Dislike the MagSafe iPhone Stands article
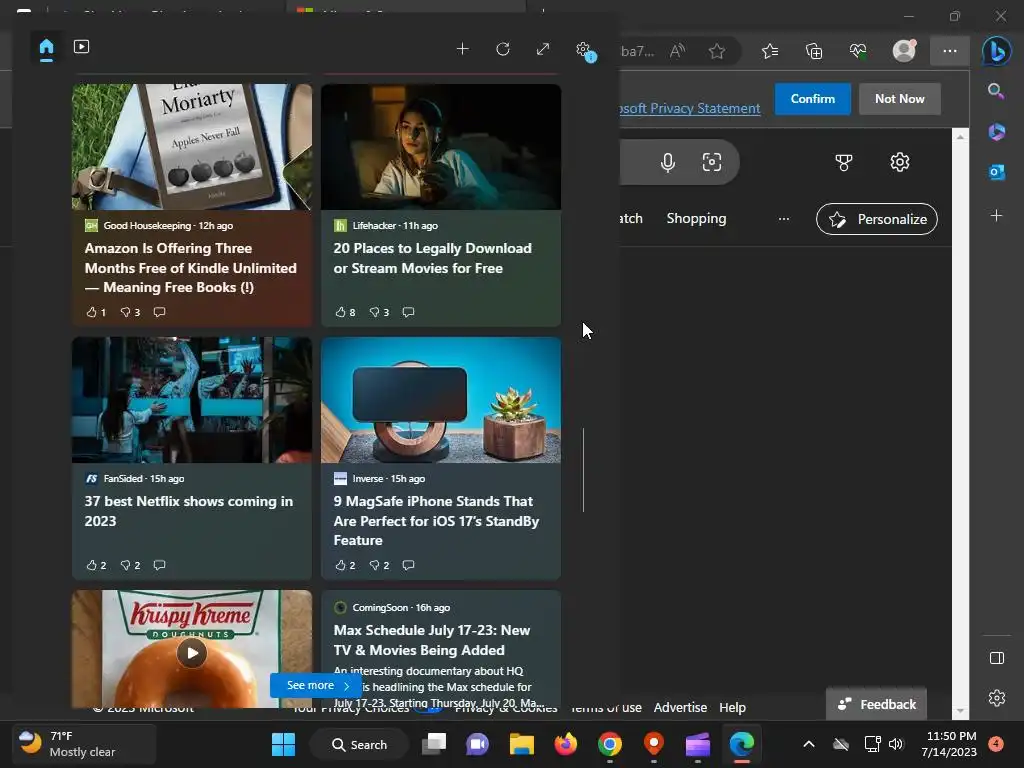1024x768 pixels. click(379, 565)
